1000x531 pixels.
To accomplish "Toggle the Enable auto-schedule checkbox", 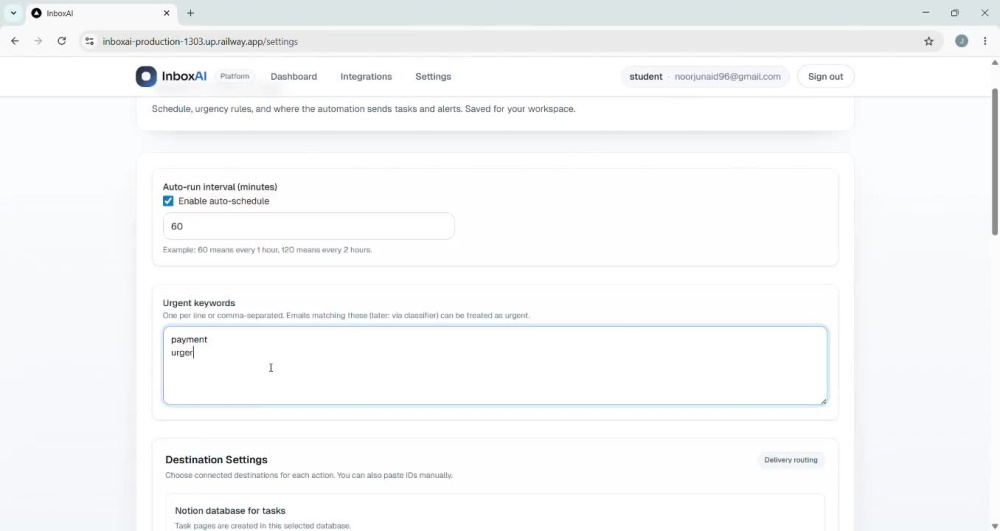I will pos(168,201).
